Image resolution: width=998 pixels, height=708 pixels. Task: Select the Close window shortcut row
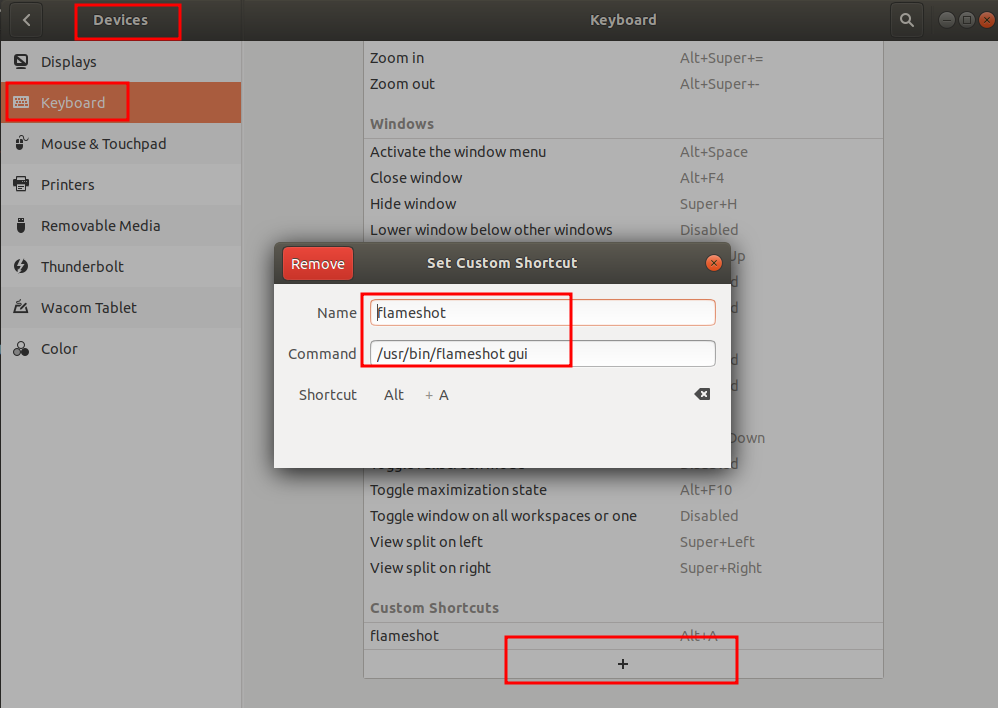pos(623,178)
